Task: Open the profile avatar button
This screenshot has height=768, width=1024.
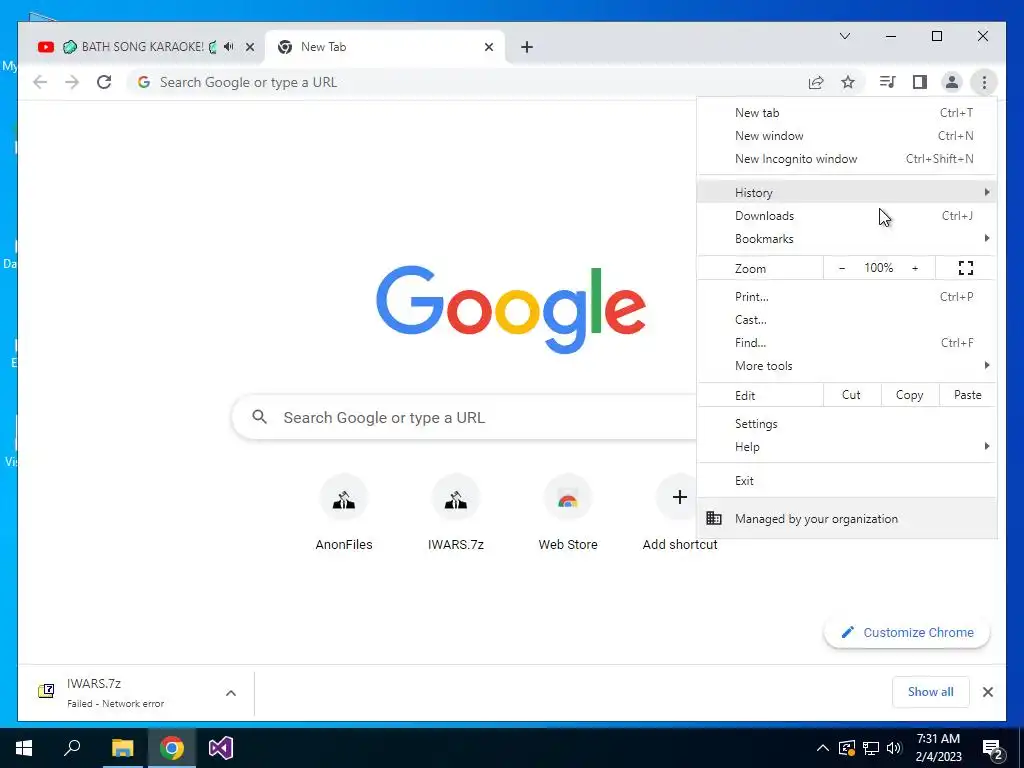Action: click(952, 82)
